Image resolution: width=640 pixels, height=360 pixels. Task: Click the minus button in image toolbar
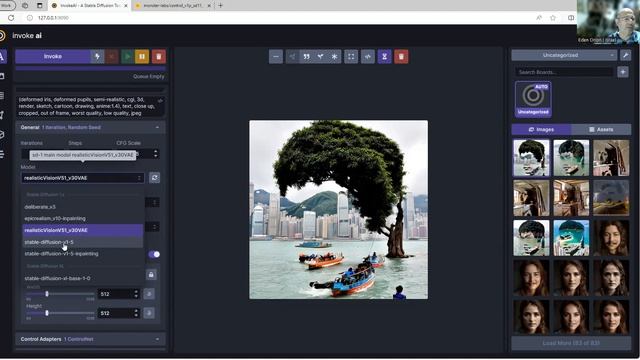point(276,57)
